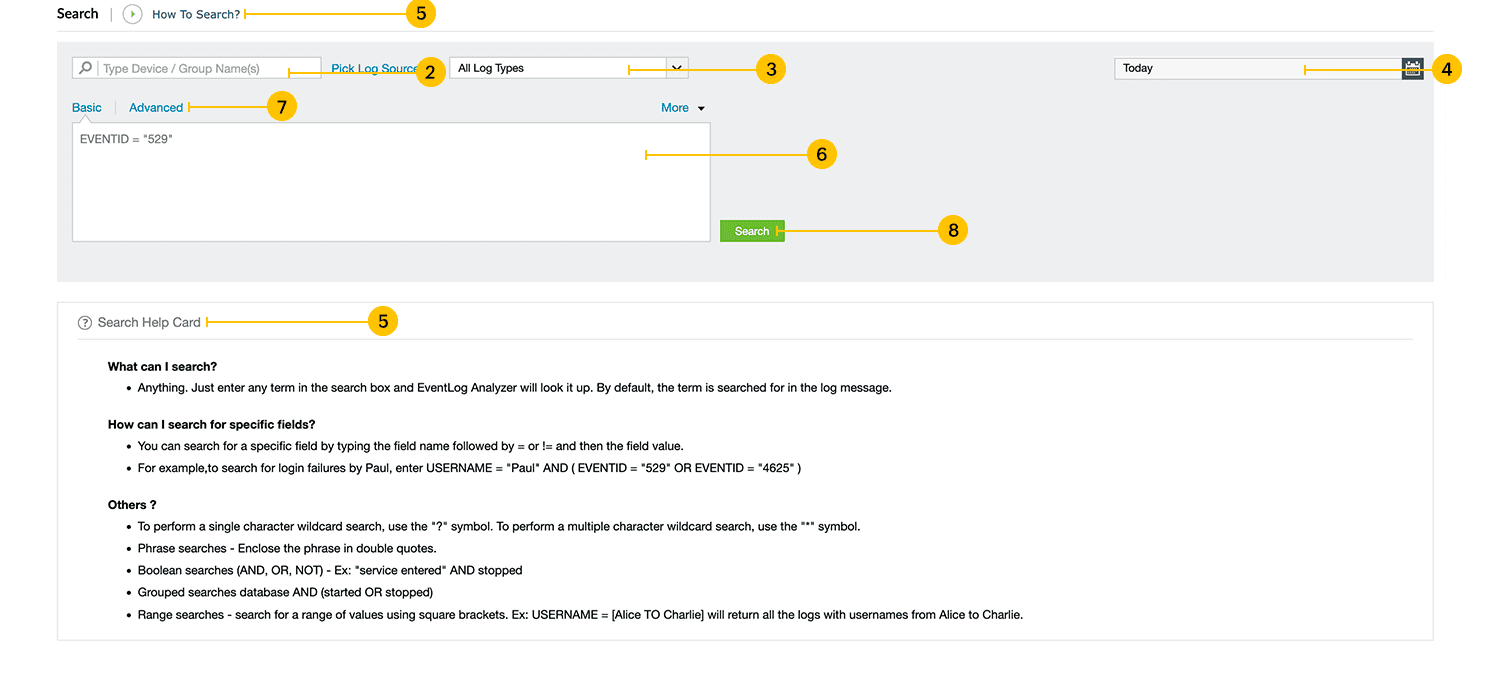Click yellow callout marker number 4
Viewport: 1489px width, 684px height.
pos(1446,68)
